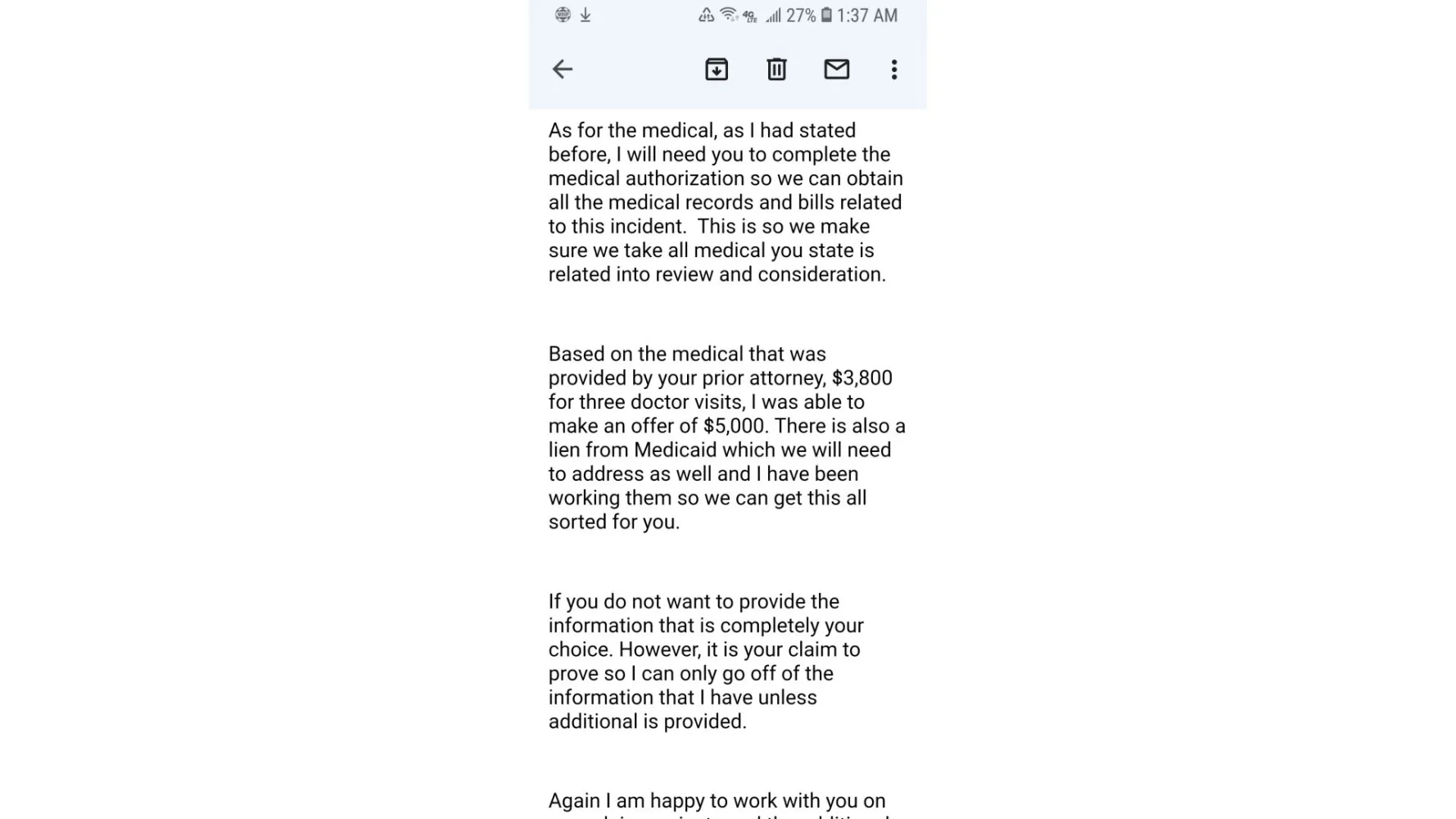Delete the email with the trash icon
The image size is (1456, 819).
[x=776, y=70]
